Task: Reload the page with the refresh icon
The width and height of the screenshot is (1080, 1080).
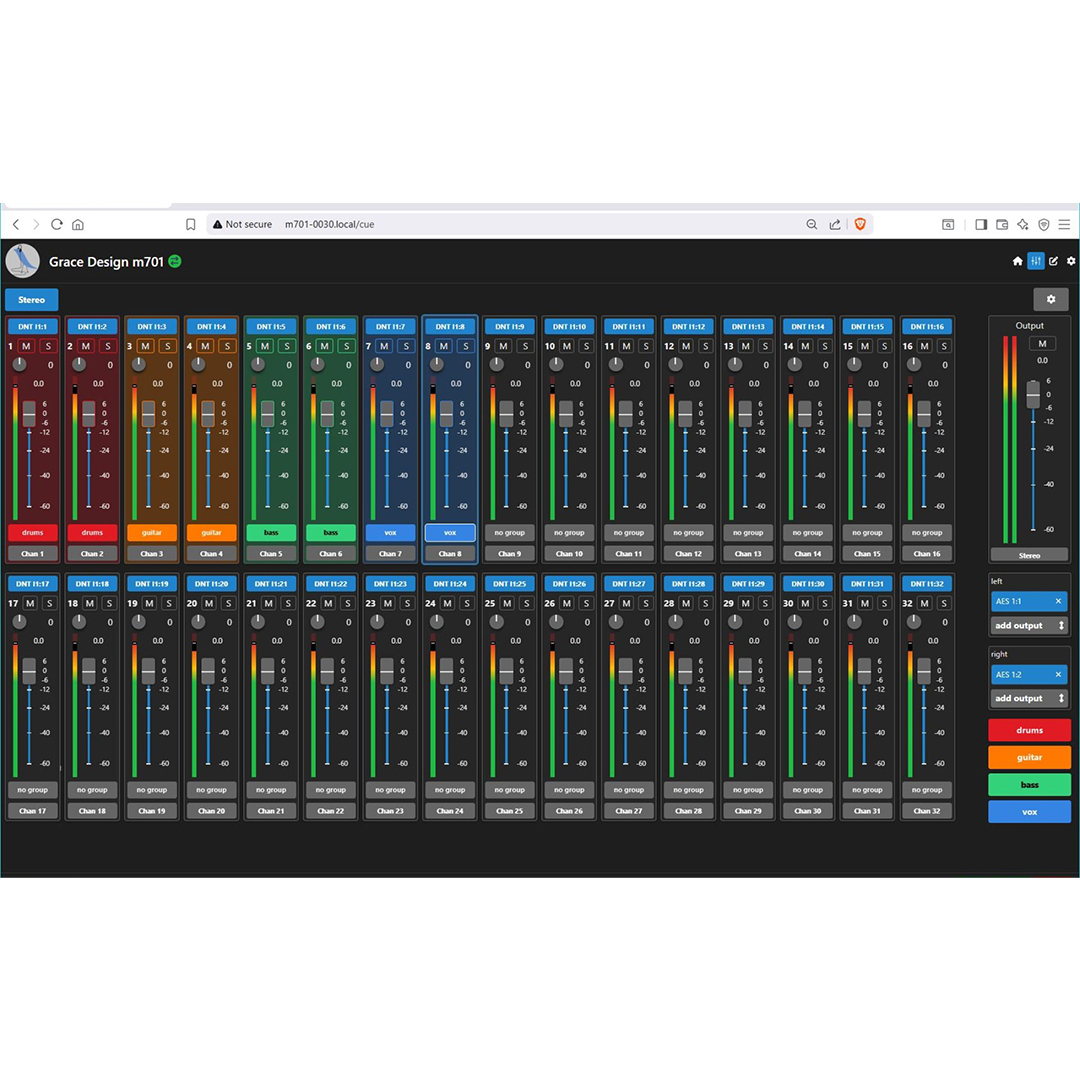Action: (57, 225)
